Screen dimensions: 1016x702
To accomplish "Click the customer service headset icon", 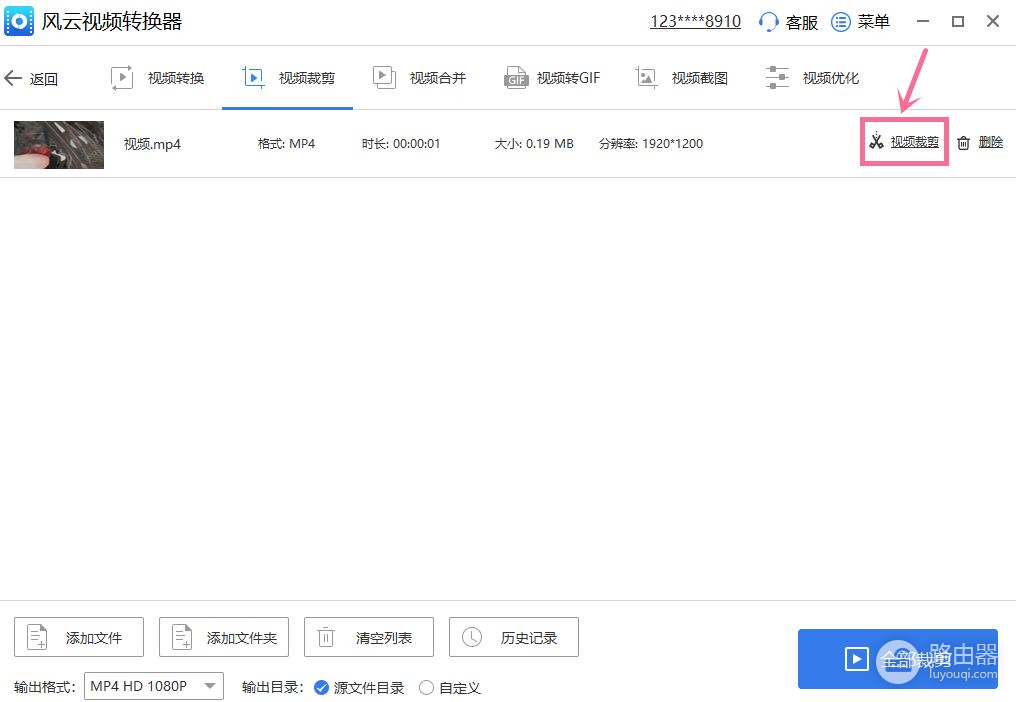I will coord(769,22).
